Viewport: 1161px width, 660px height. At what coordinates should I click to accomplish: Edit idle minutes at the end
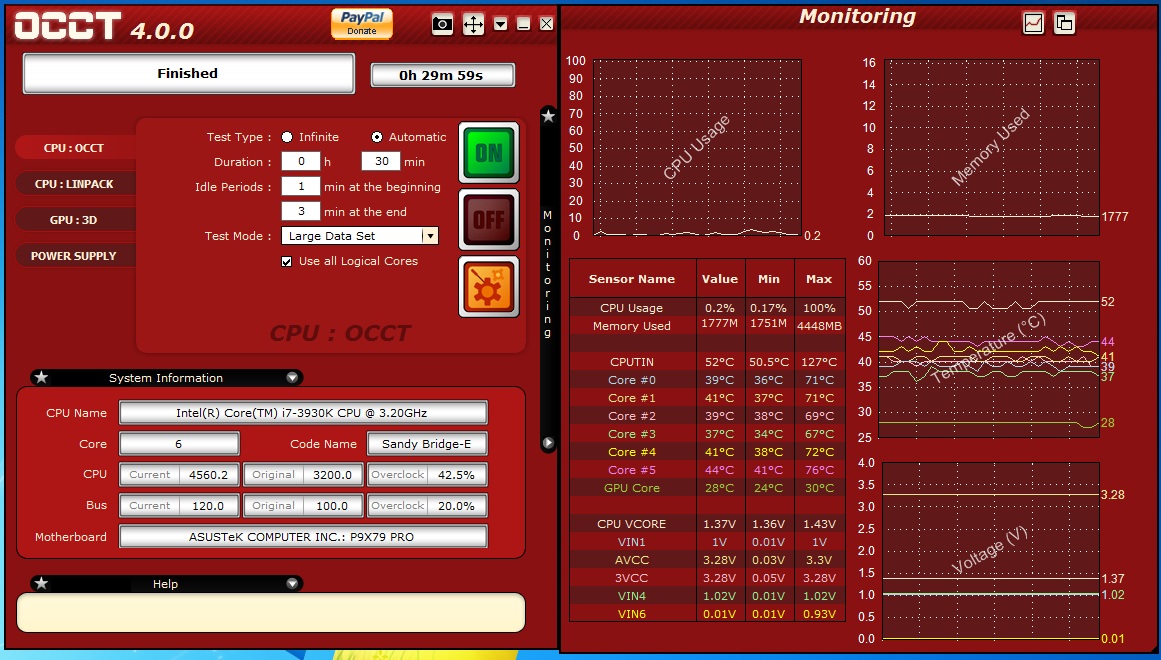(301, 212)
